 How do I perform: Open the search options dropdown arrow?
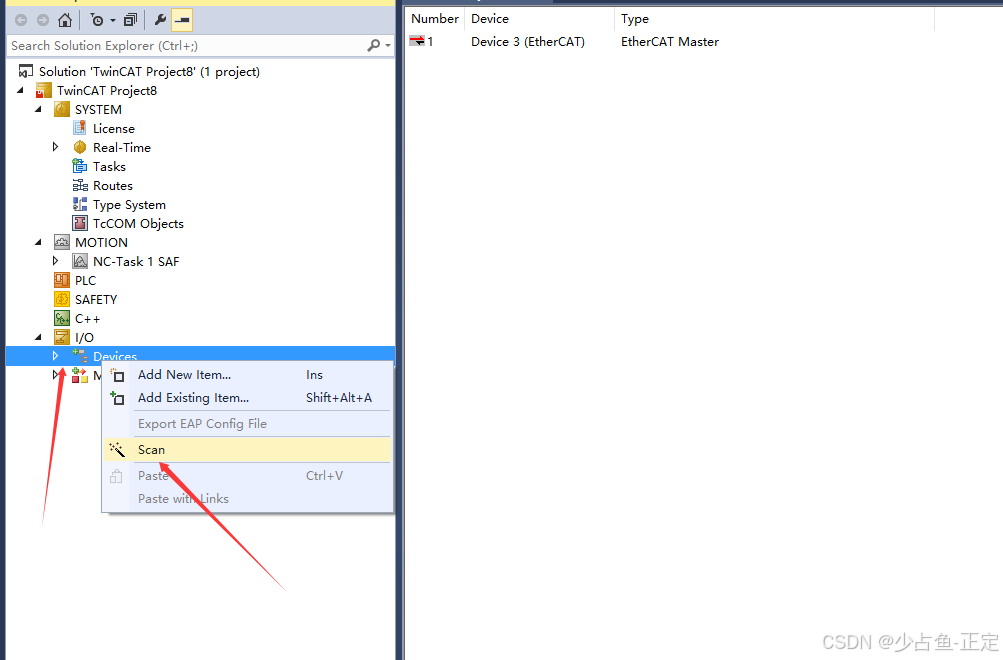(x=388, y=46)
